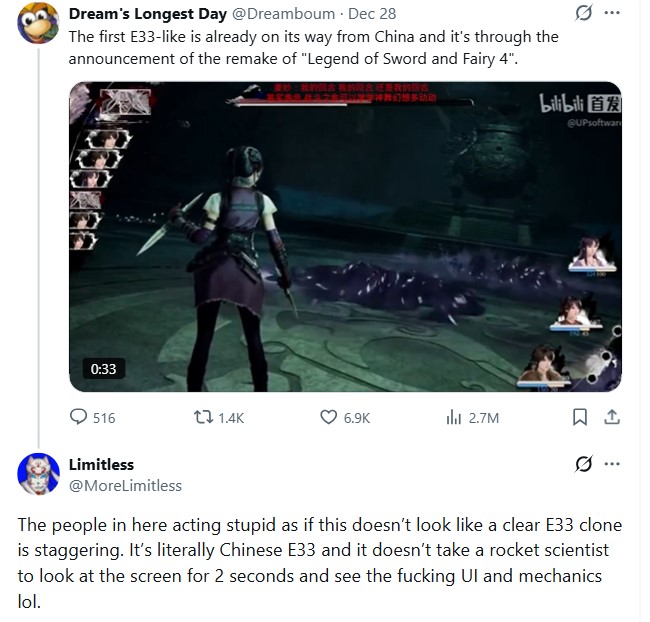Screen dimensions: 650x622
Task: Share the Dreamboum tweet
Action: [612, 417]
